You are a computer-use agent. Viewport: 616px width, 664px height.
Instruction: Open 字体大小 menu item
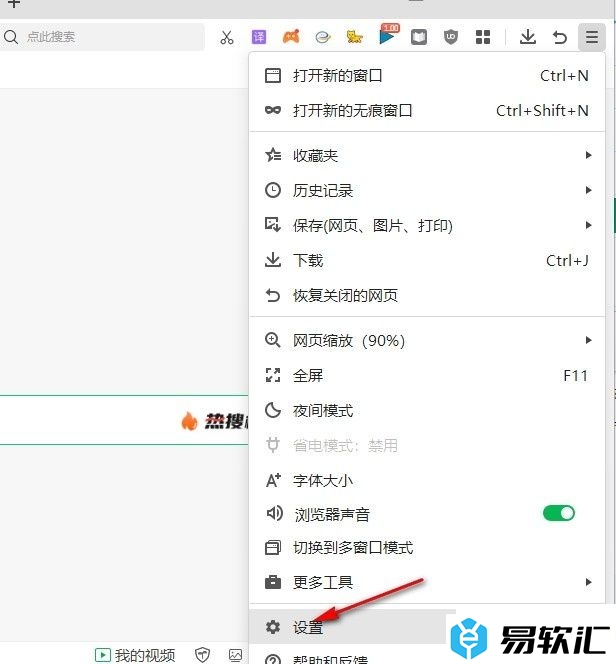coord(427,480)
